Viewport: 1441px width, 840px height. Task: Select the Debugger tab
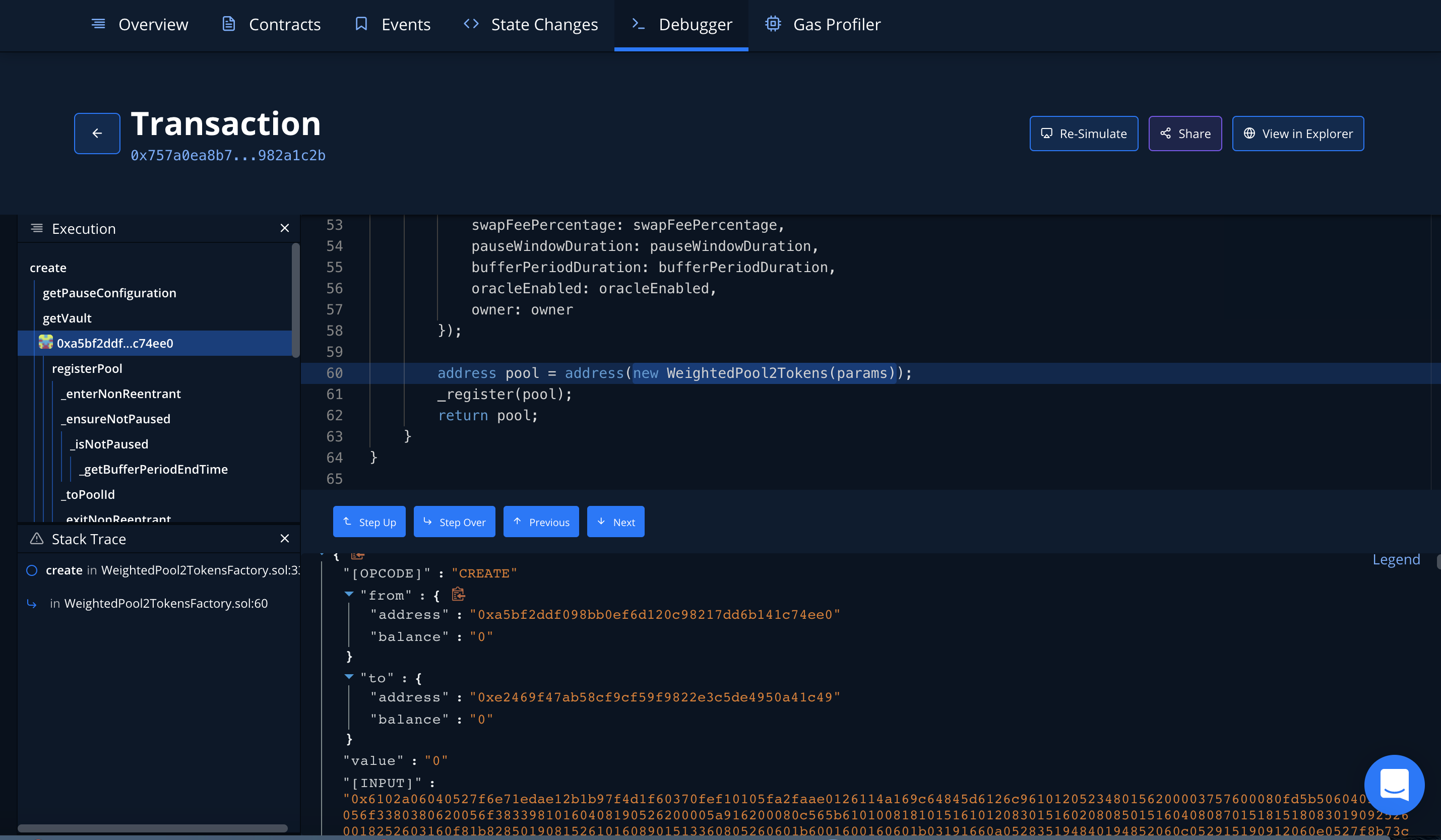[x=681, y=25]
